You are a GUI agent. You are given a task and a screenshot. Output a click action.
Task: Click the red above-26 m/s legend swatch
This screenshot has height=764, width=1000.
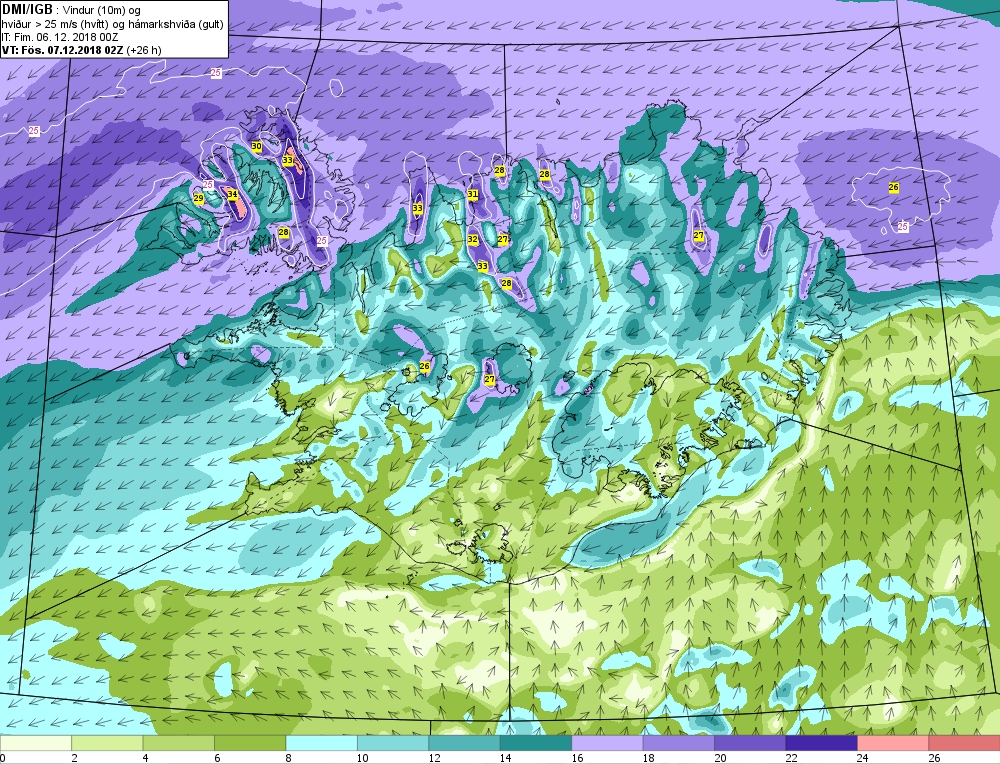click(x=964, y=743)
